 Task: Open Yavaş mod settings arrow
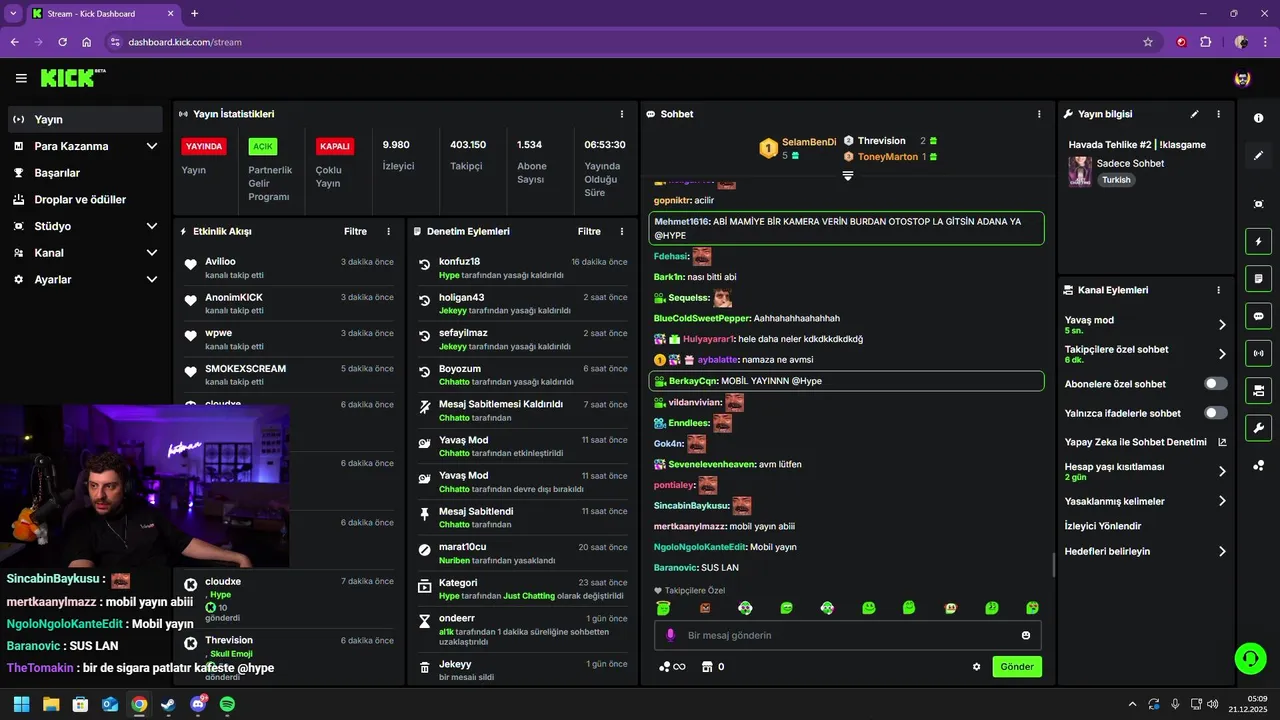coord(1222,325)
